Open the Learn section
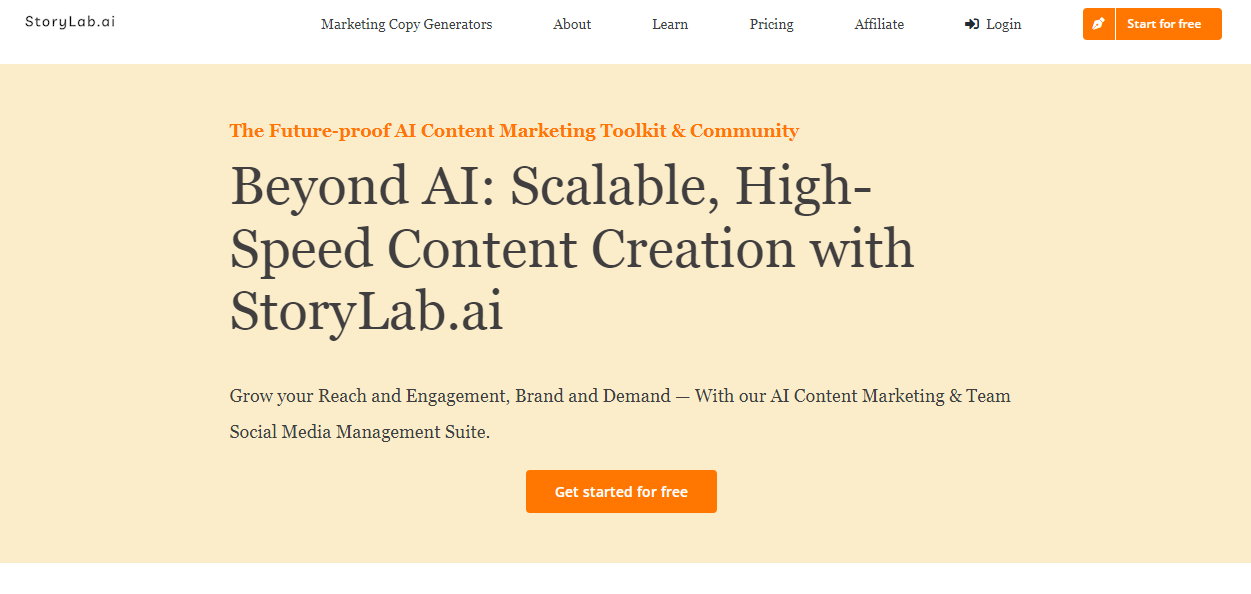 point(669,24)
